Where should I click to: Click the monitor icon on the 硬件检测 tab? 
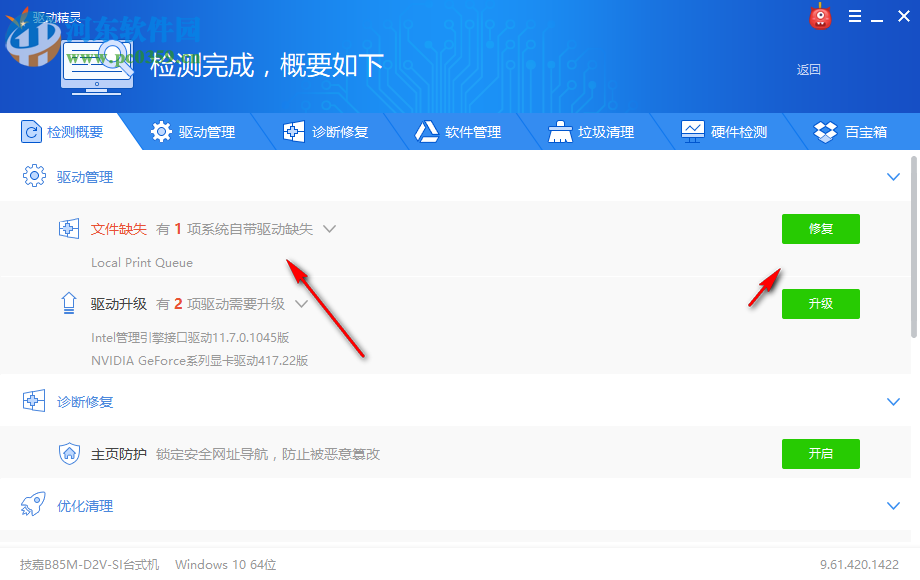[x=692, y=130]
